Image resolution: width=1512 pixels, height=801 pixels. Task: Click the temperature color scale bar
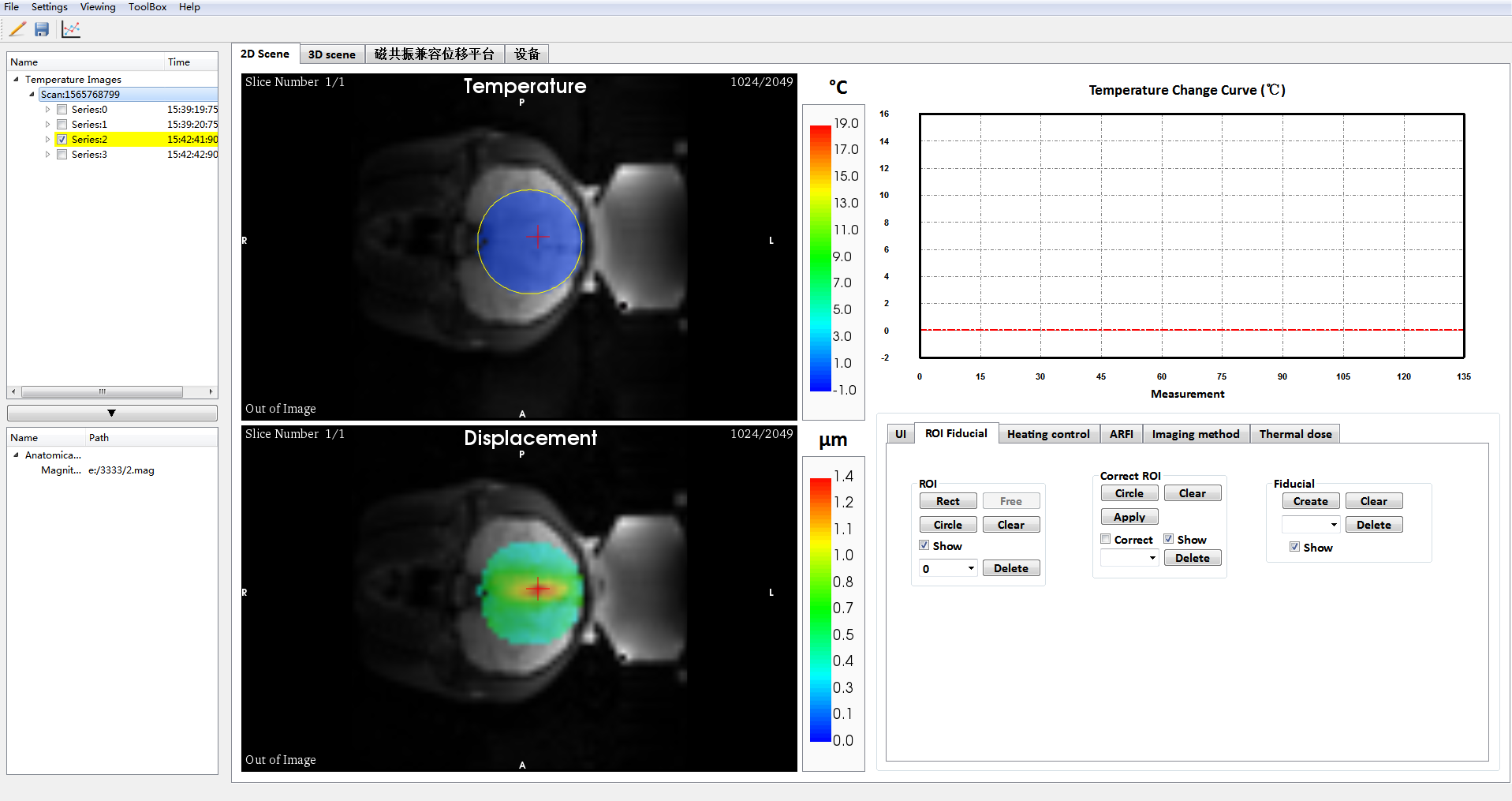[820, 258]
